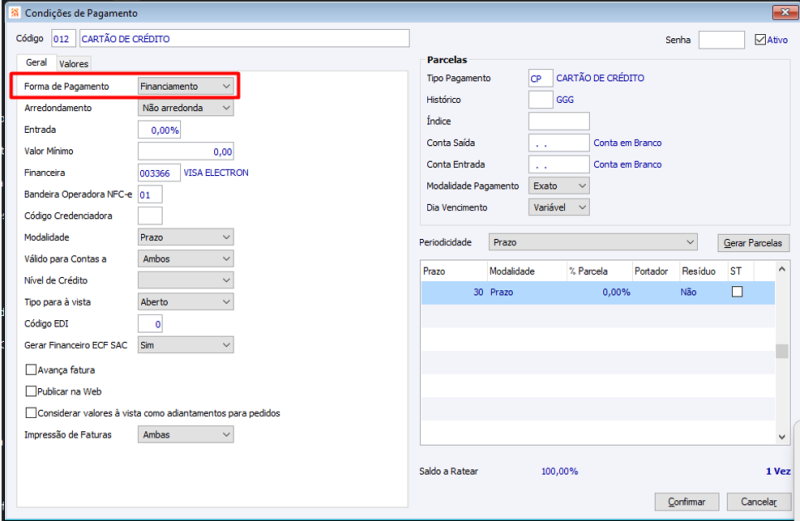
Task: Enable the Avança fatura checkbox
Action: [x=31, y=369]
